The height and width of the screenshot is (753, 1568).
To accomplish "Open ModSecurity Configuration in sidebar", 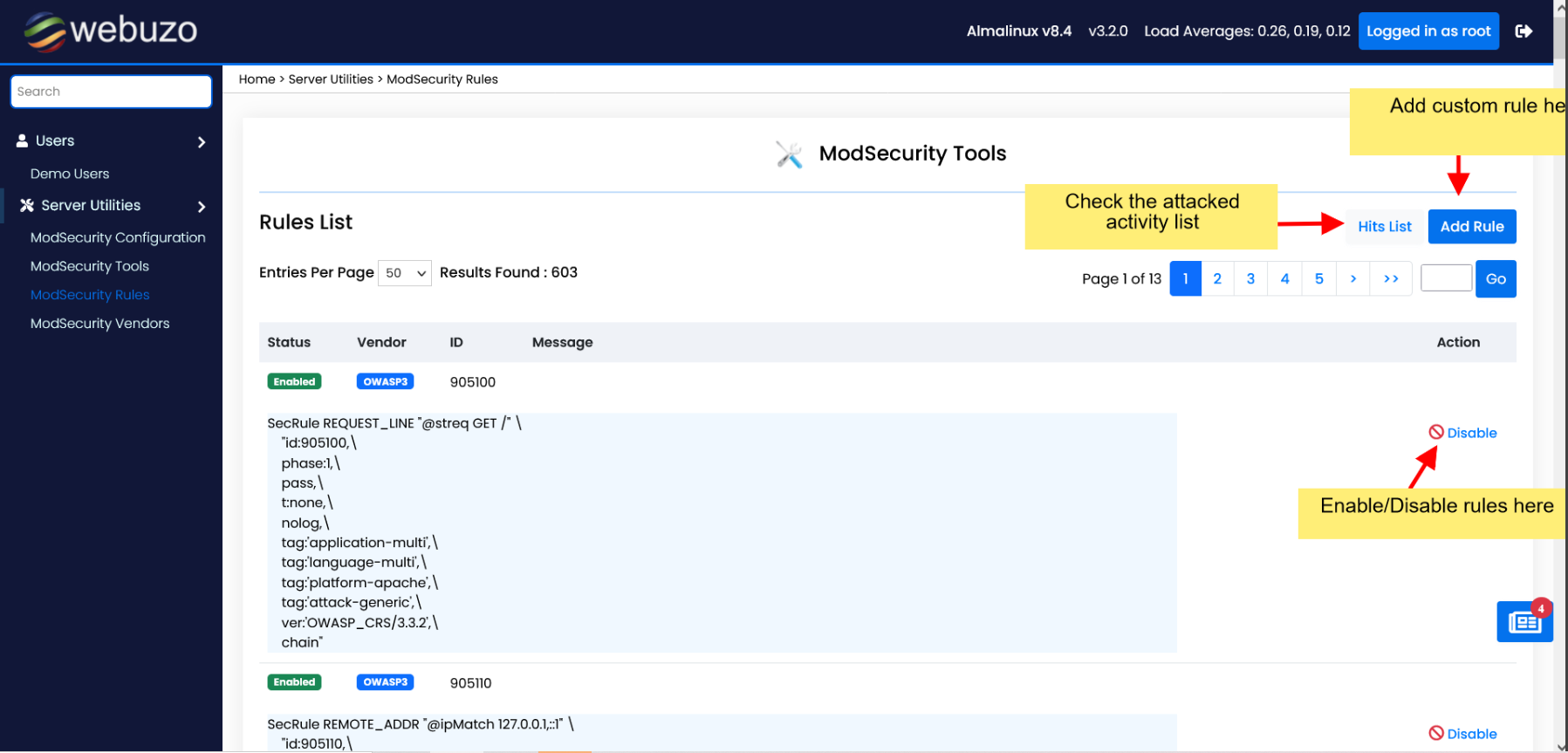I will pos(118,237).
